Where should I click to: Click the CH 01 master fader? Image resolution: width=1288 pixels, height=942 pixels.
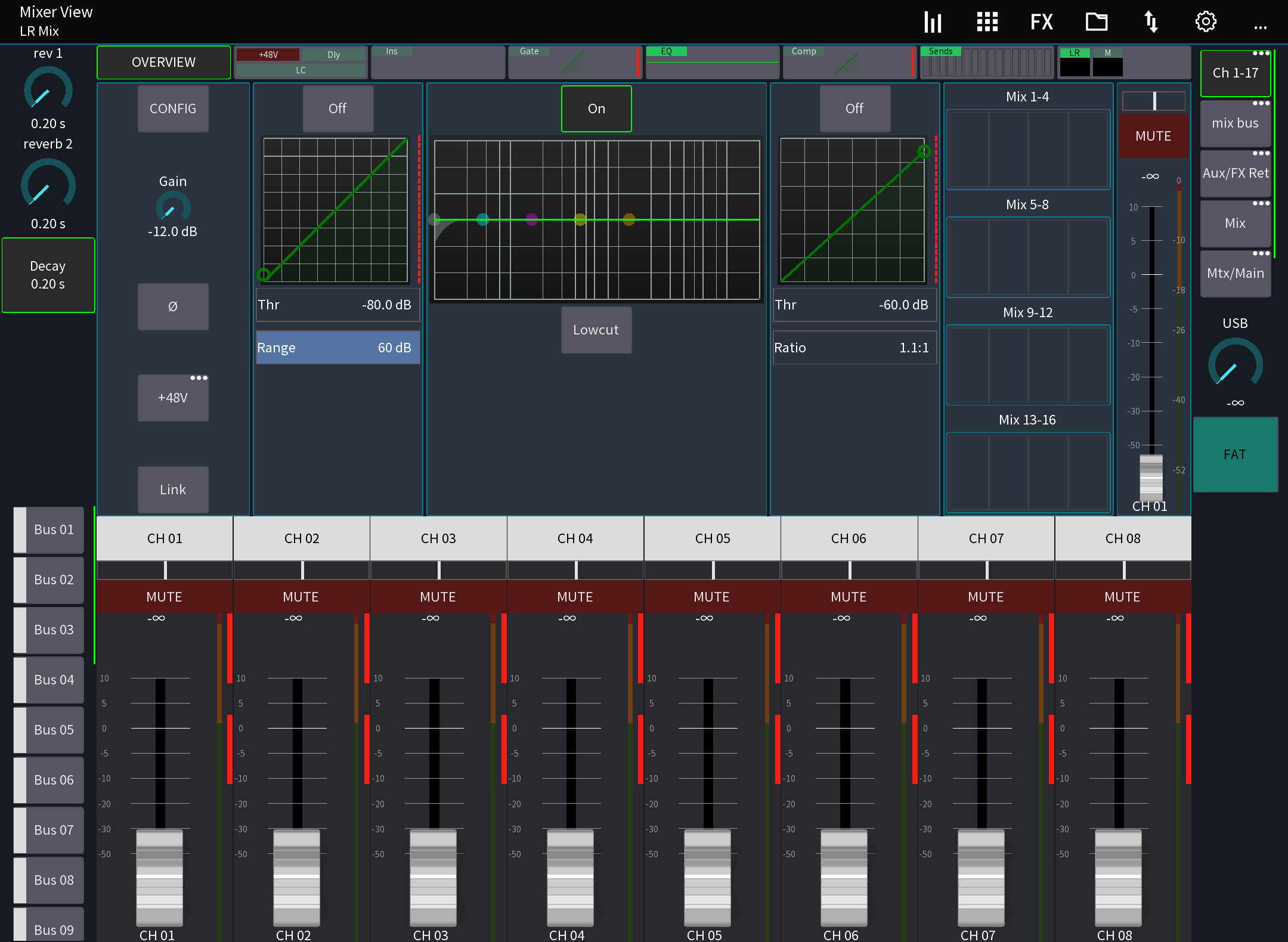click(1150, 477)
